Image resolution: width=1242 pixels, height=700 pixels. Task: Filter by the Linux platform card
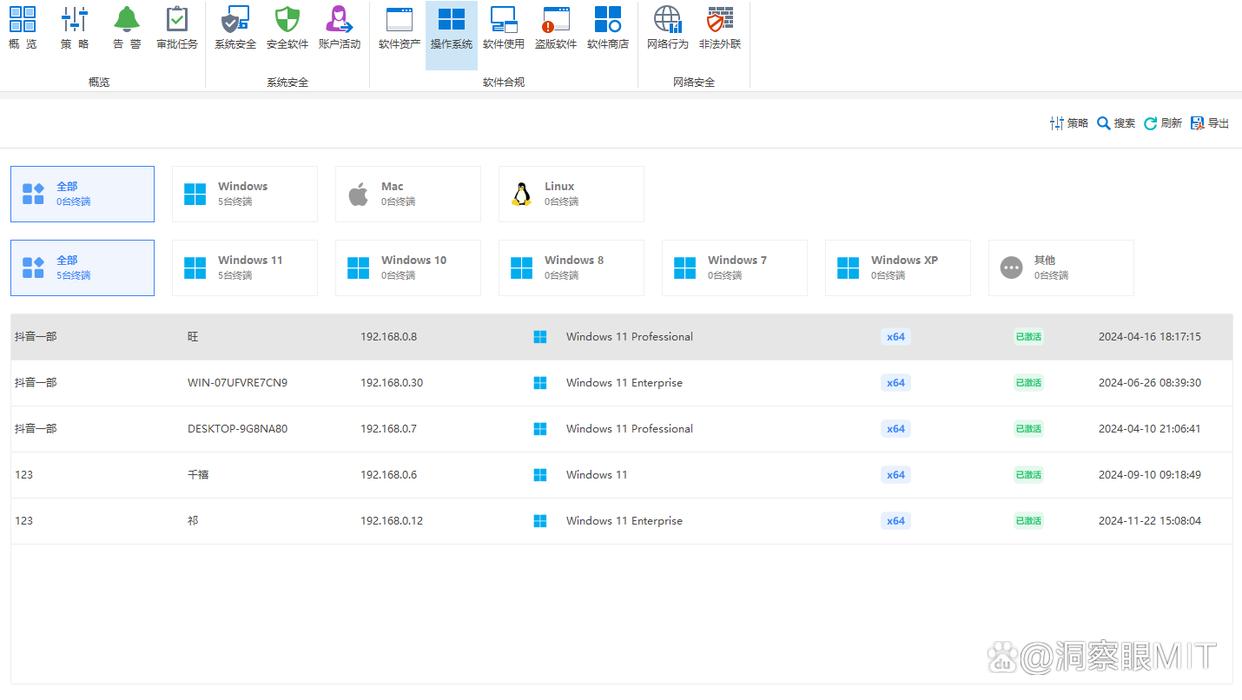[x=571, y=194]
